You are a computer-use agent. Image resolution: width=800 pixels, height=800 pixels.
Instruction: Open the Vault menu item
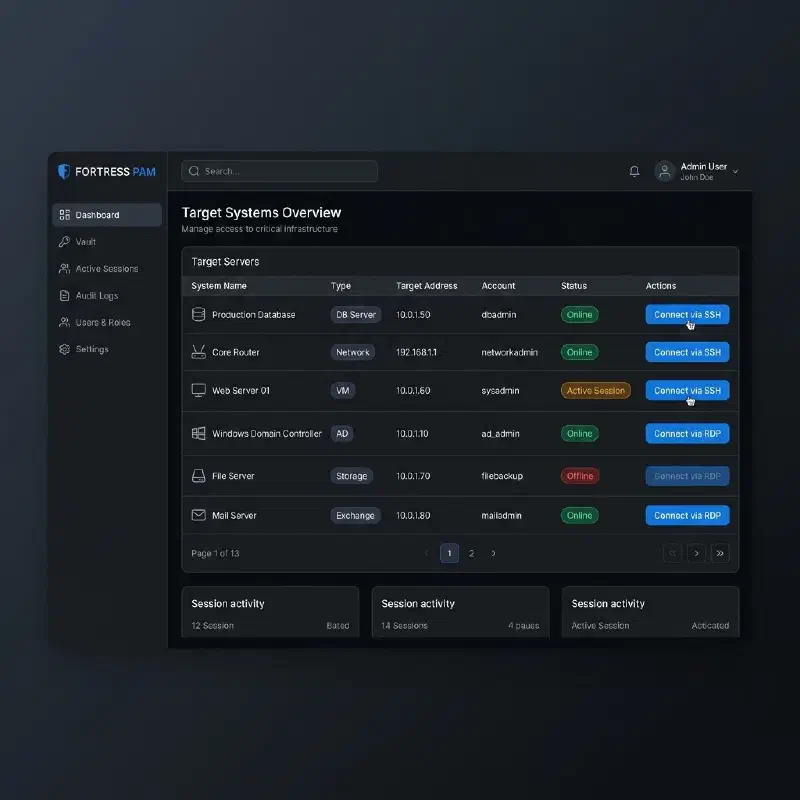(107, 242)
